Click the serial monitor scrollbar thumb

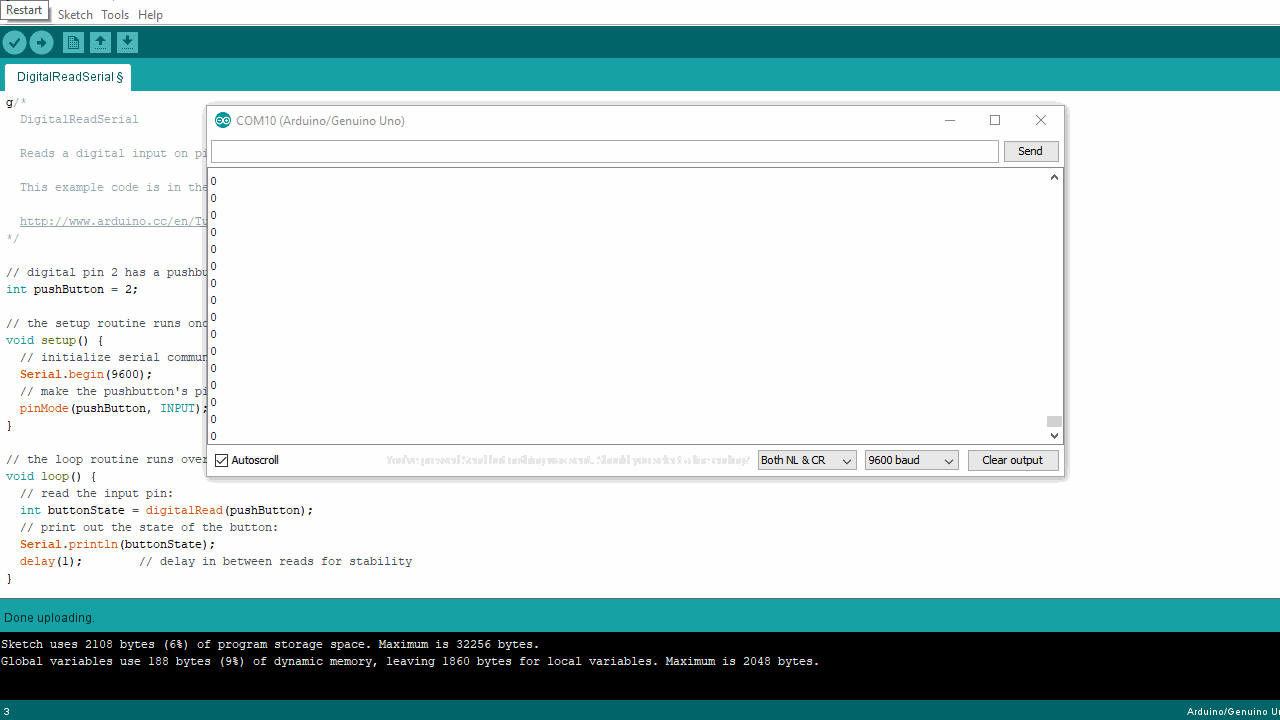[1054, 422]
